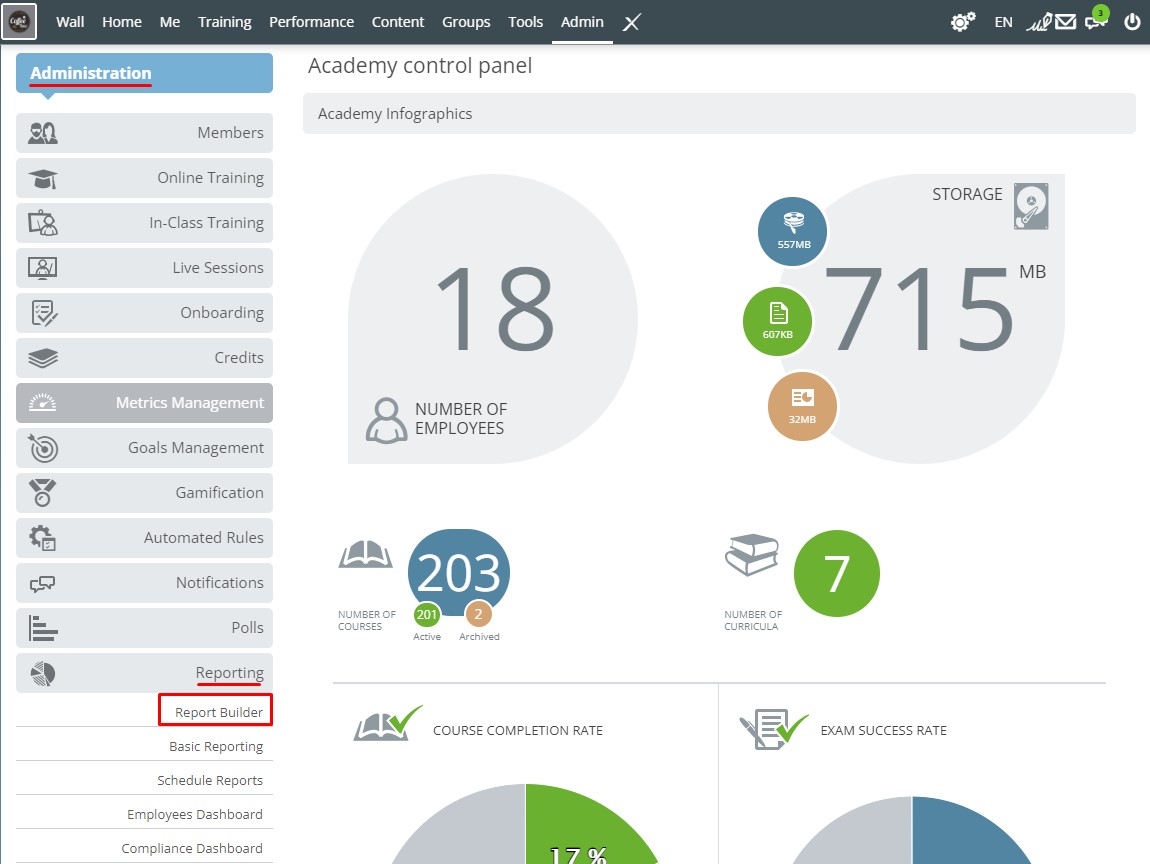Click the Live Sessions screen icon
The width and height of the screenshot is (1150, 864).
pos(43,268)
